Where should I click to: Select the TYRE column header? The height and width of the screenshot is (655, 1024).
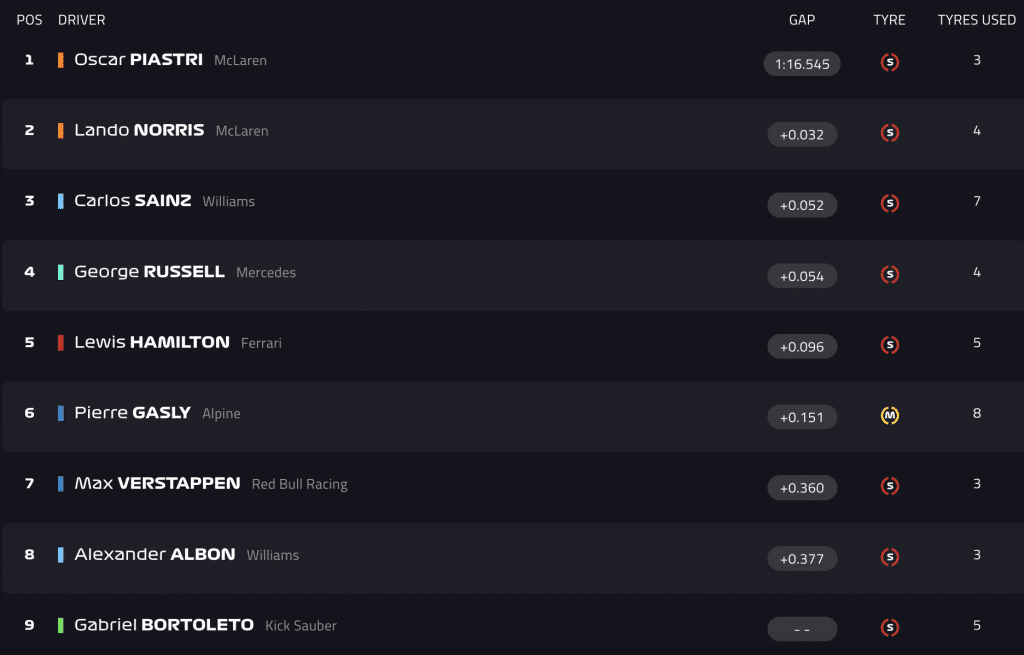pos(889,20)
